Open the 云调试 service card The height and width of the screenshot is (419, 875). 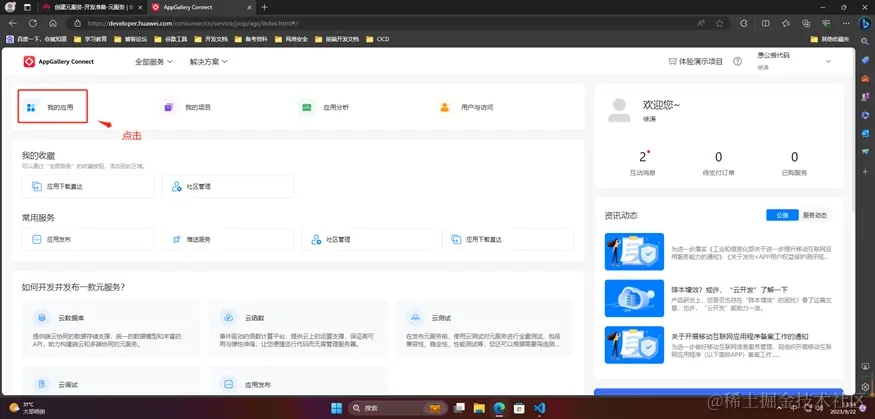[x=110, y=381]
